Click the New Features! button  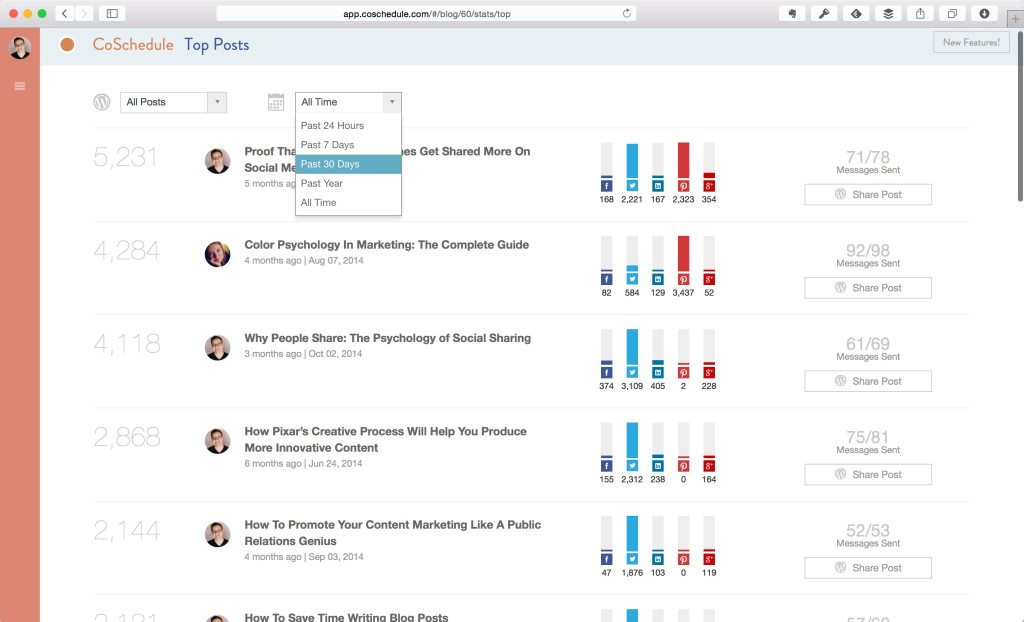[970, 42]
